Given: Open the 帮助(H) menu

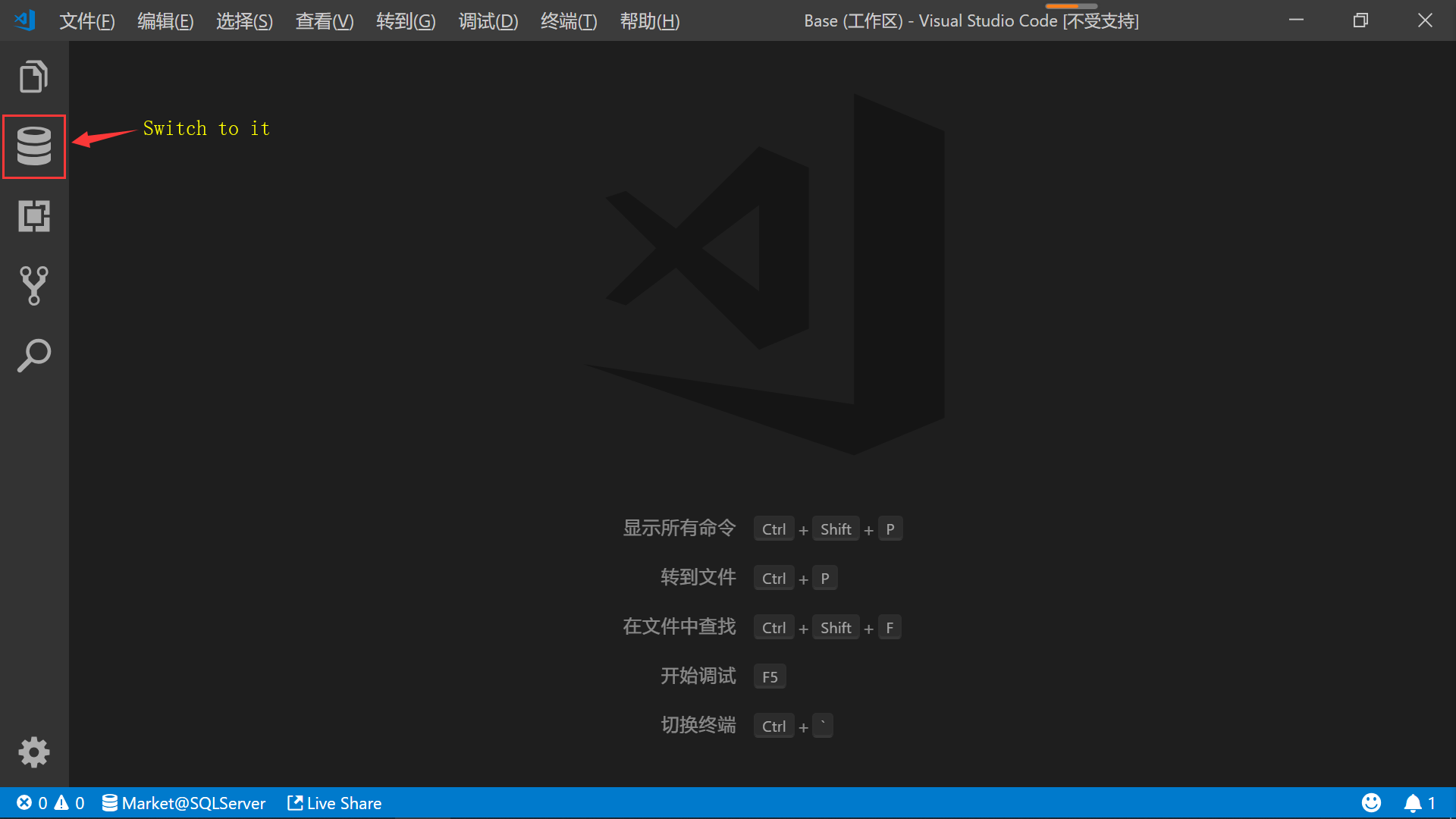Looking at the screenshot, I should coord(650,21).
